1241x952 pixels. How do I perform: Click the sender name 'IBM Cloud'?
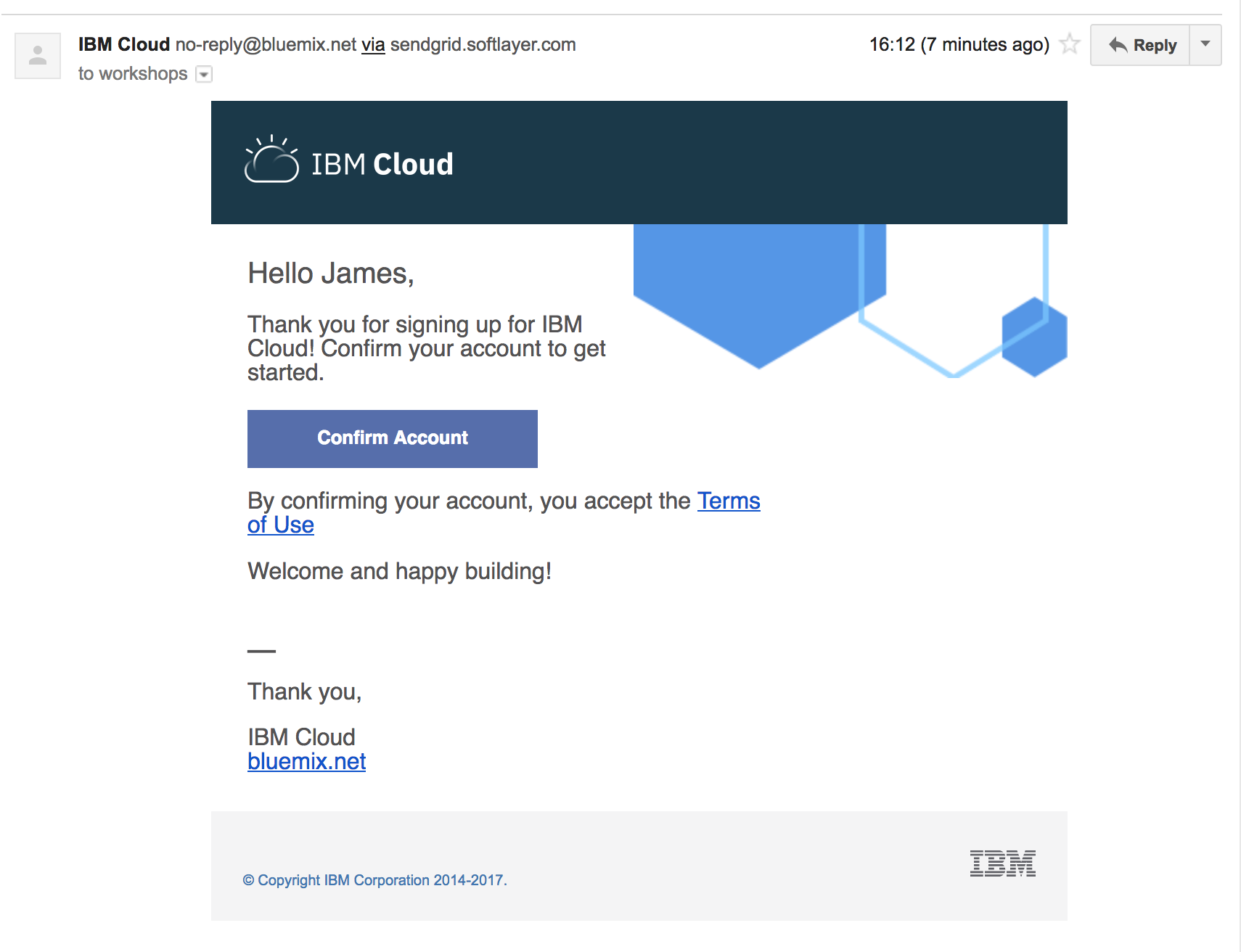click(124, 44)
